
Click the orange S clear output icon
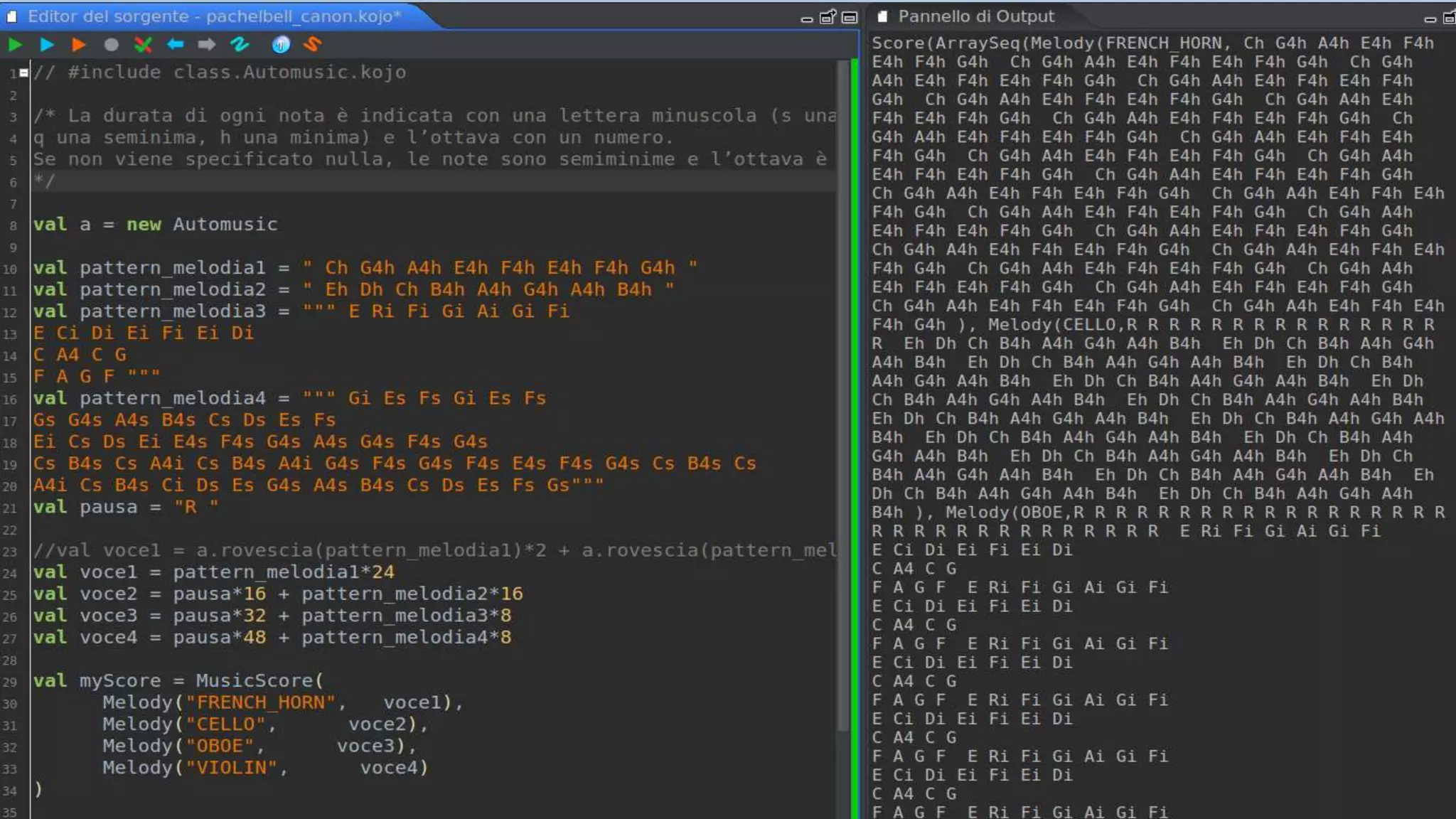(313, 45)
